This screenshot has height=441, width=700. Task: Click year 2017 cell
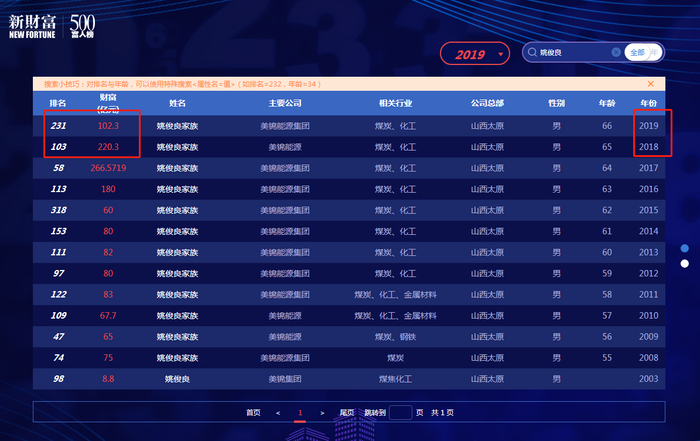click(x=648, y=168)
